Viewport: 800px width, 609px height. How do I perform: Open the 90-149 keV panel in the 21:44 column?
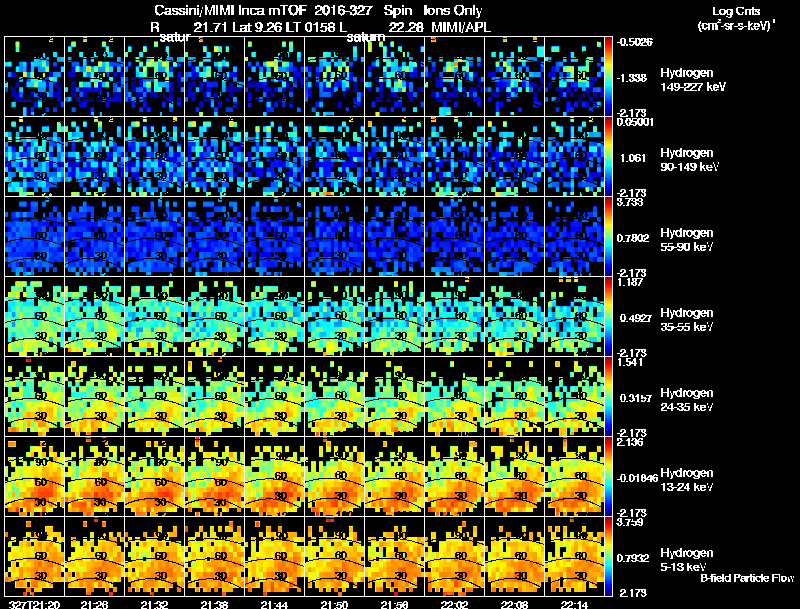point(274,157)
